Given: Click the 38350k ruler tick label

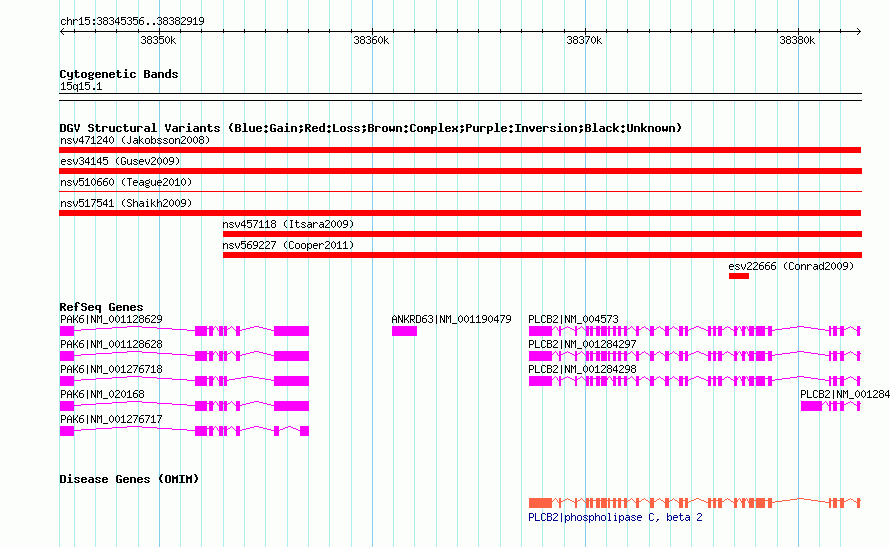Looking at the screenshot, I should point(158,40).
